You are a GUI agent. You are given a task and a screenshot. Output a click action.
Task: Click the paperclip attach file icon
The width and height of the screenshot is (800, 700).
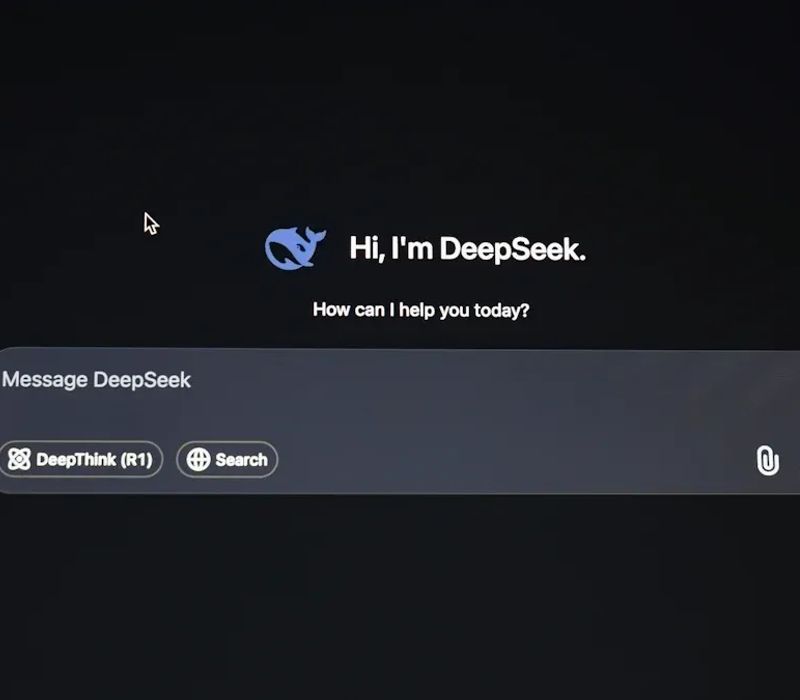tap(767, 461)
